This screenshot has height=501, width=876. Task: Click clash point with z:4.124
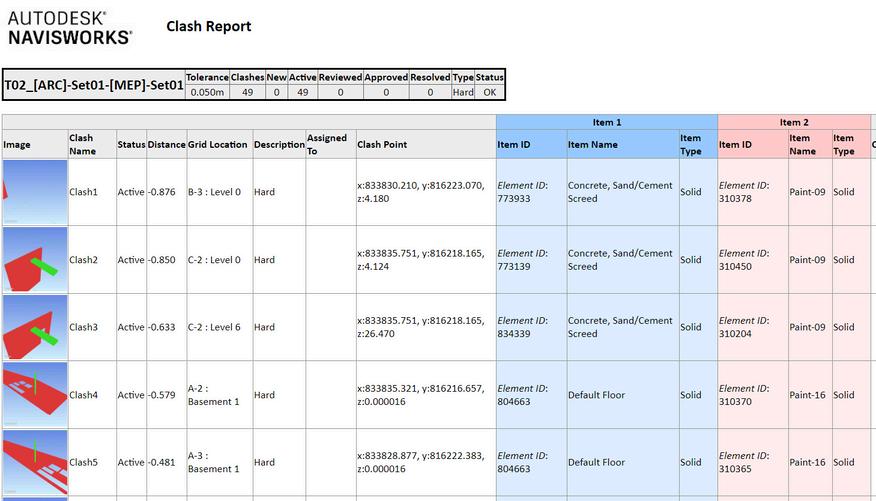[421, 260]
